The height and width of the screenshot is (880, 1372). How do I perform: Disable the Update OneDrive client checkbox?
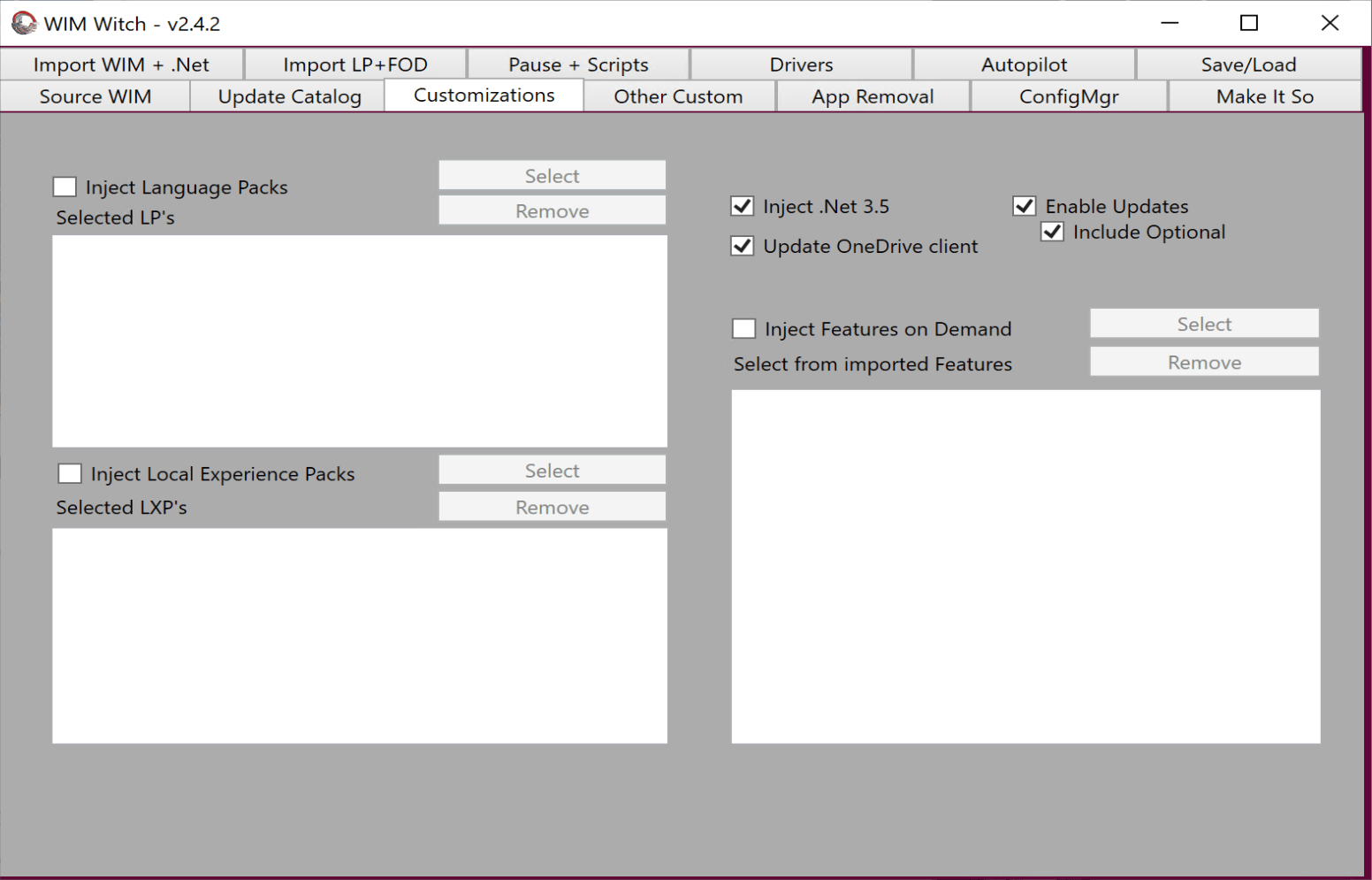click(743, 247)
